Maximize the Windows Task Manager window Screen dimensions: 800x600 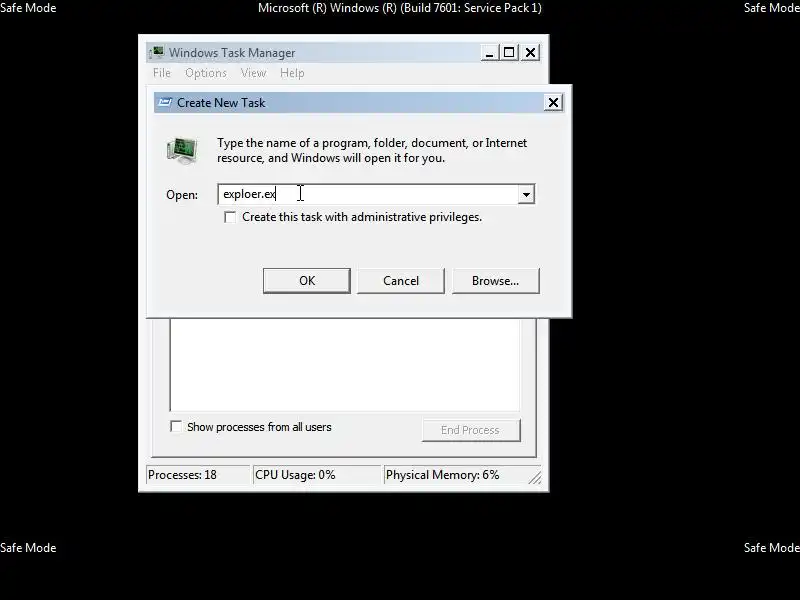pos(509,53)
